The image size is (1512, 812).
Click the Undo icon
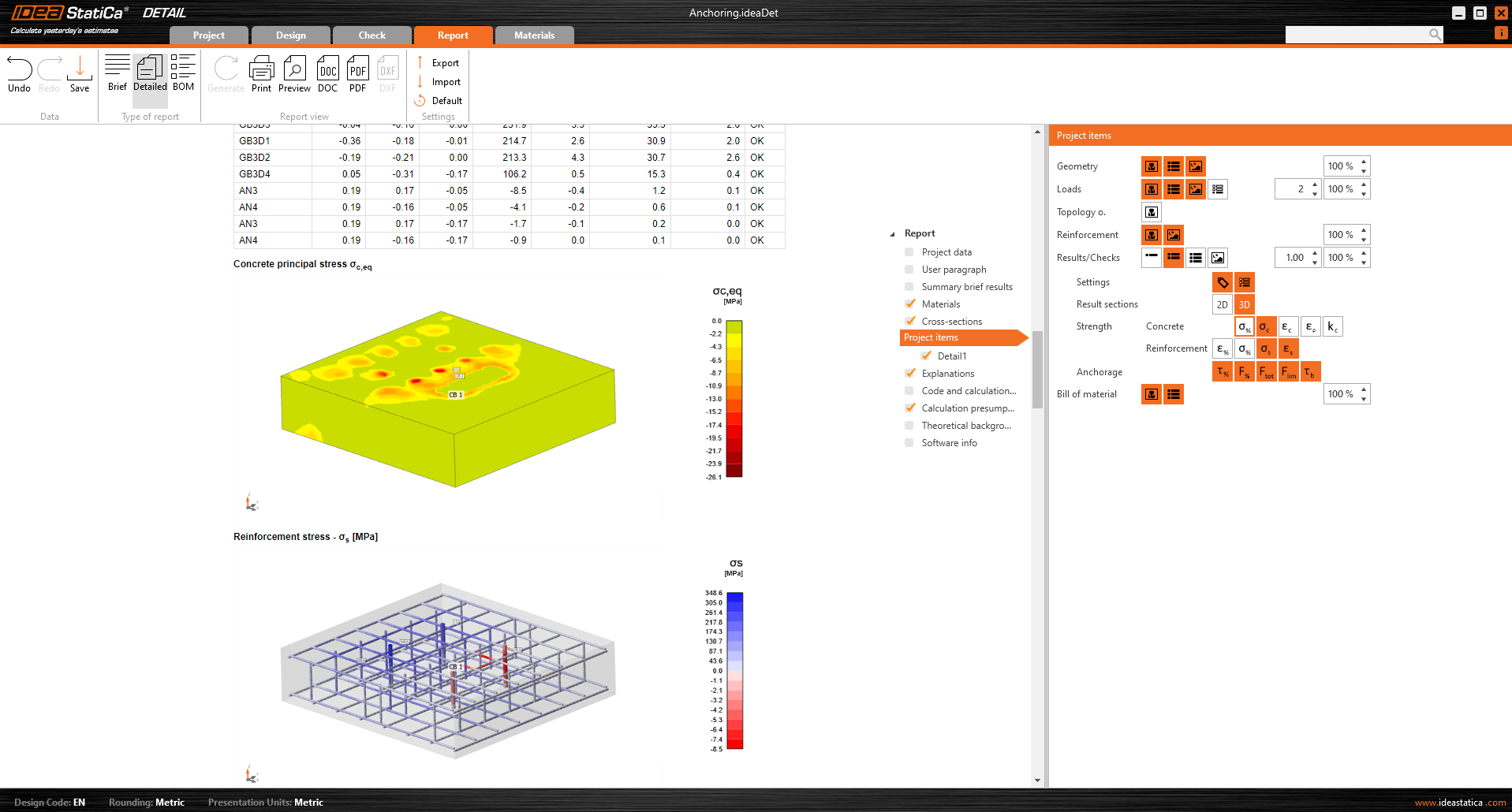click(x=19, y=74)
